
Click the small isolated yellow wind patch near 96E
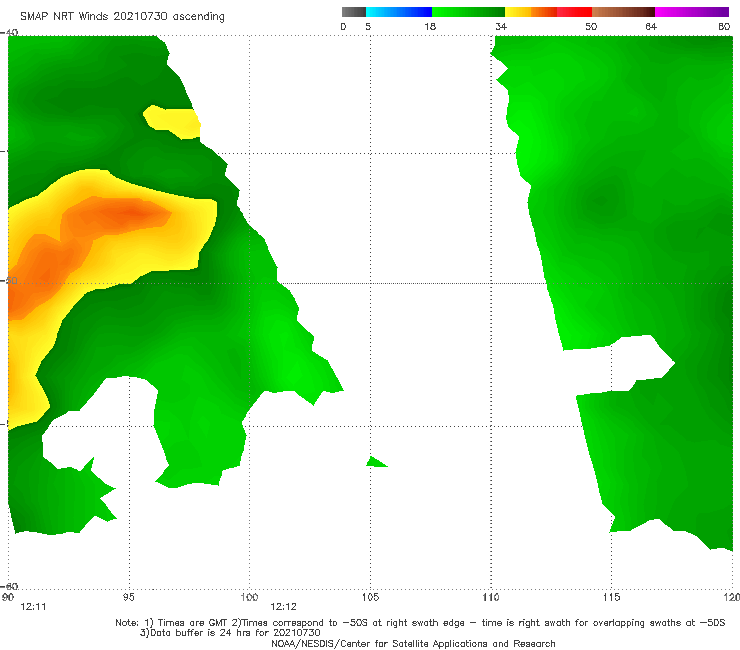coord(174,122)
